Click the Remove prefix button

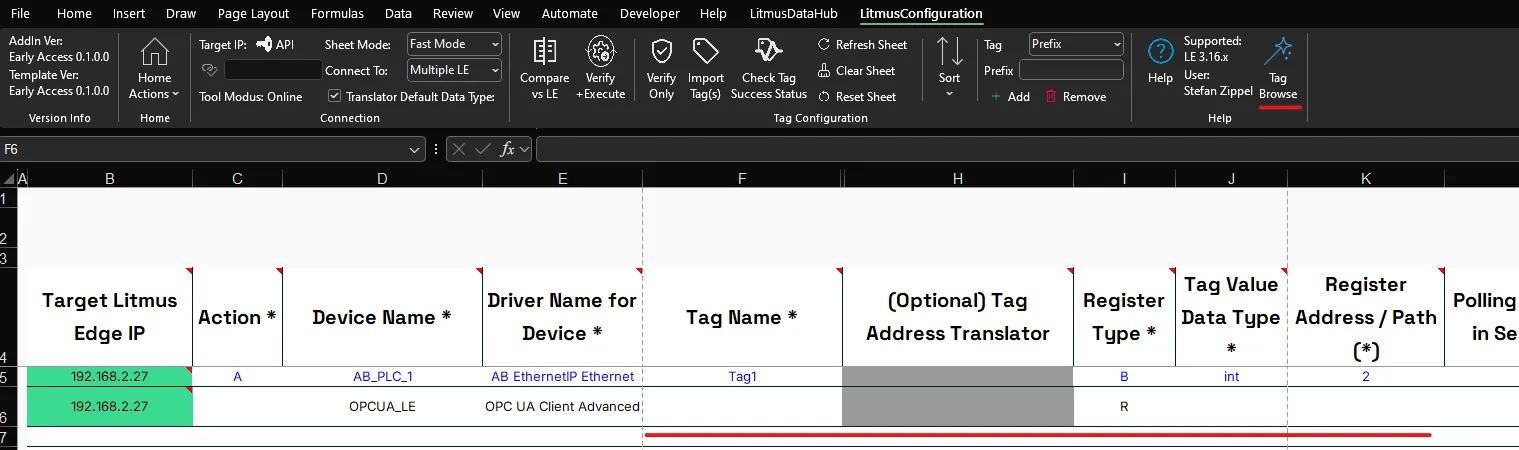(1076, 97)
